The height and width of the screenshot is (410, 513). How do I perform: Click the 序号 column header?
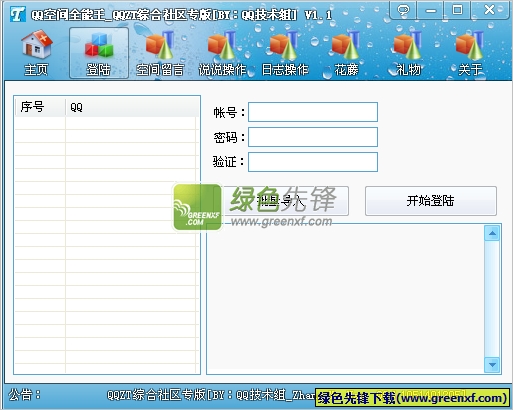pos(40,107)
